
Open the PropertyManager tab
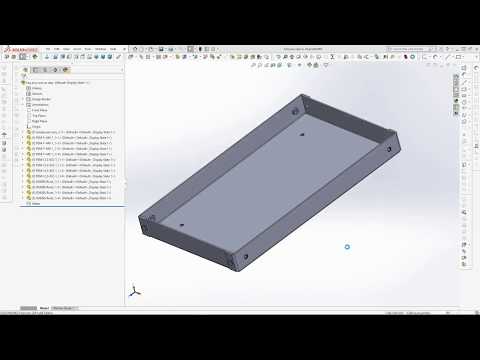tap(35, 70)
